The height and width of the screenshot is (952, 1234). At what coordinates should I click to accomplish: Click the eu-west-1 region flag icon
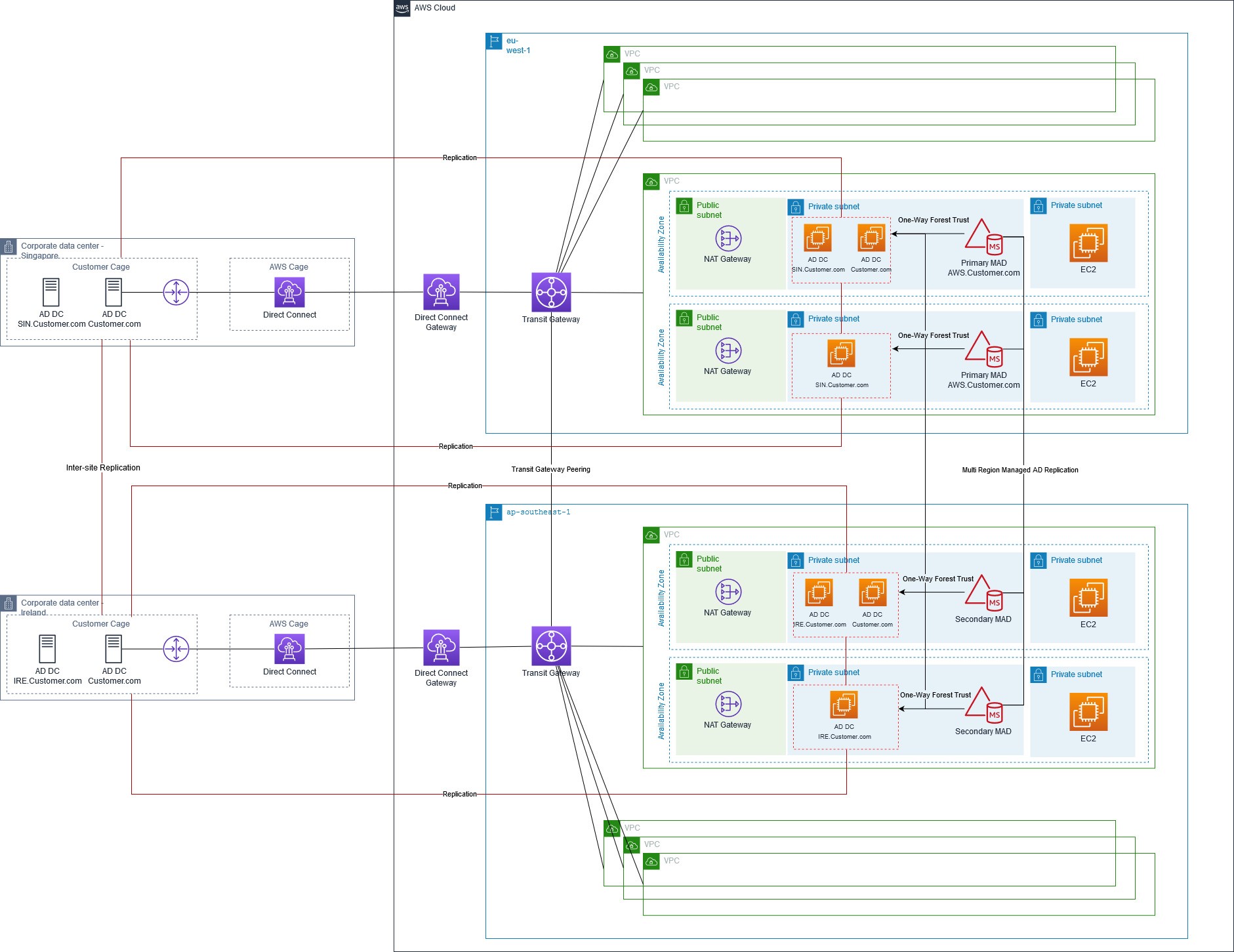[x=493, y=41]
